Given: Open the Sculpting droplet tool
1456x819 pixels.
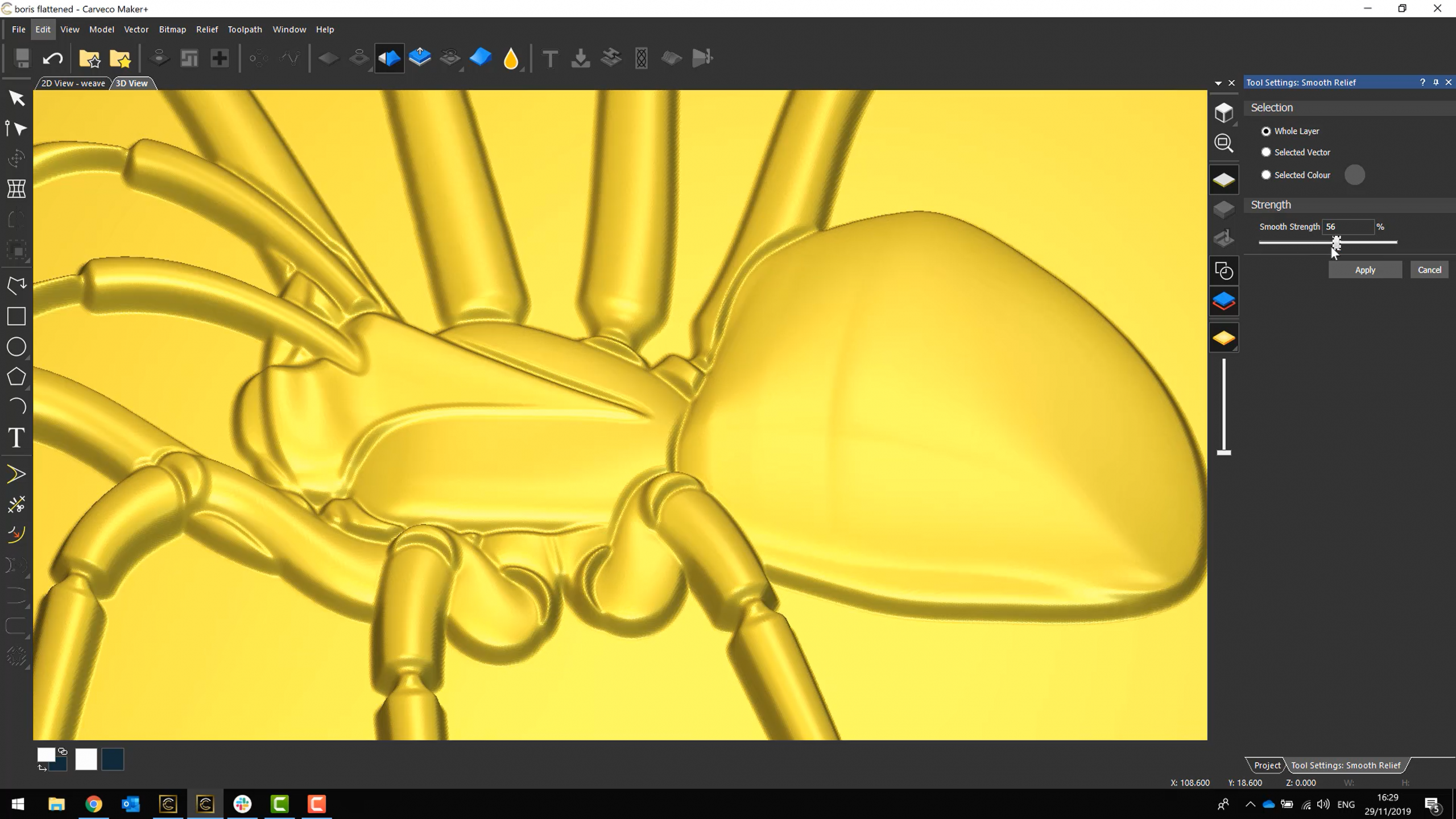Looking at the screenshot, I should tap(510, 57).
